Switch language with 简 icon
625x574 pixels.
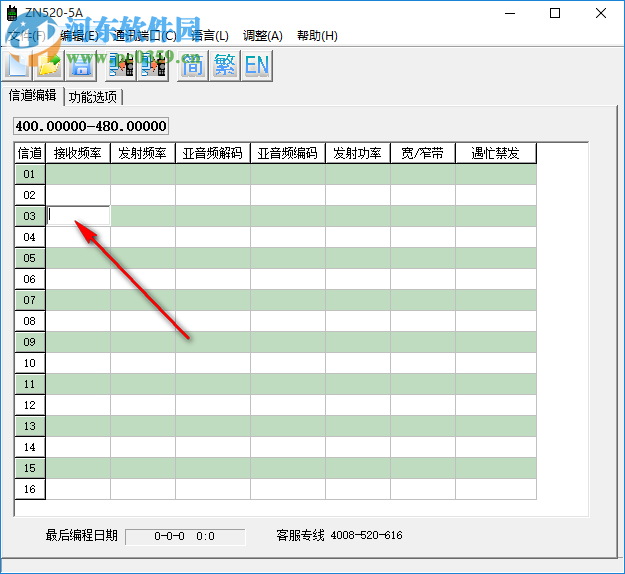tap(193, 65)
